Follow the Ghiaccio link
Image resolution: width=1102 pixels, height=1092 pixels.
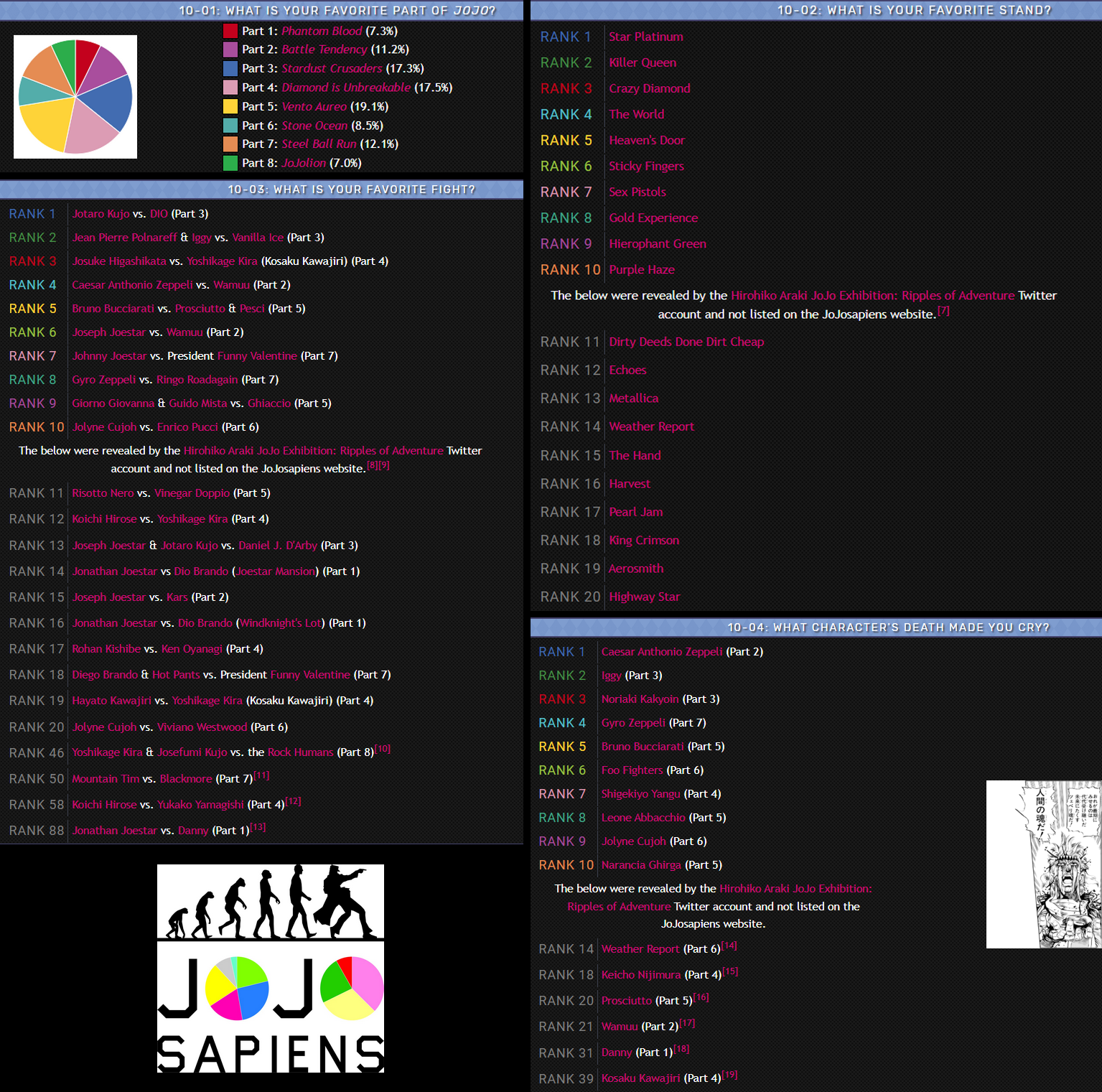(269, 403)
